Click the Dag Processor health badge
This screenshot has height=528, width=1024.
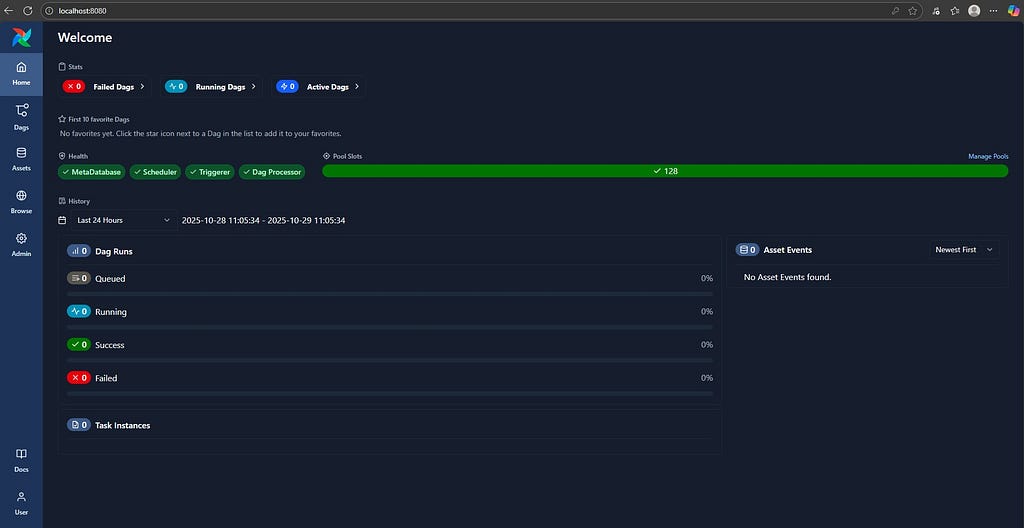tap(272, 172)
